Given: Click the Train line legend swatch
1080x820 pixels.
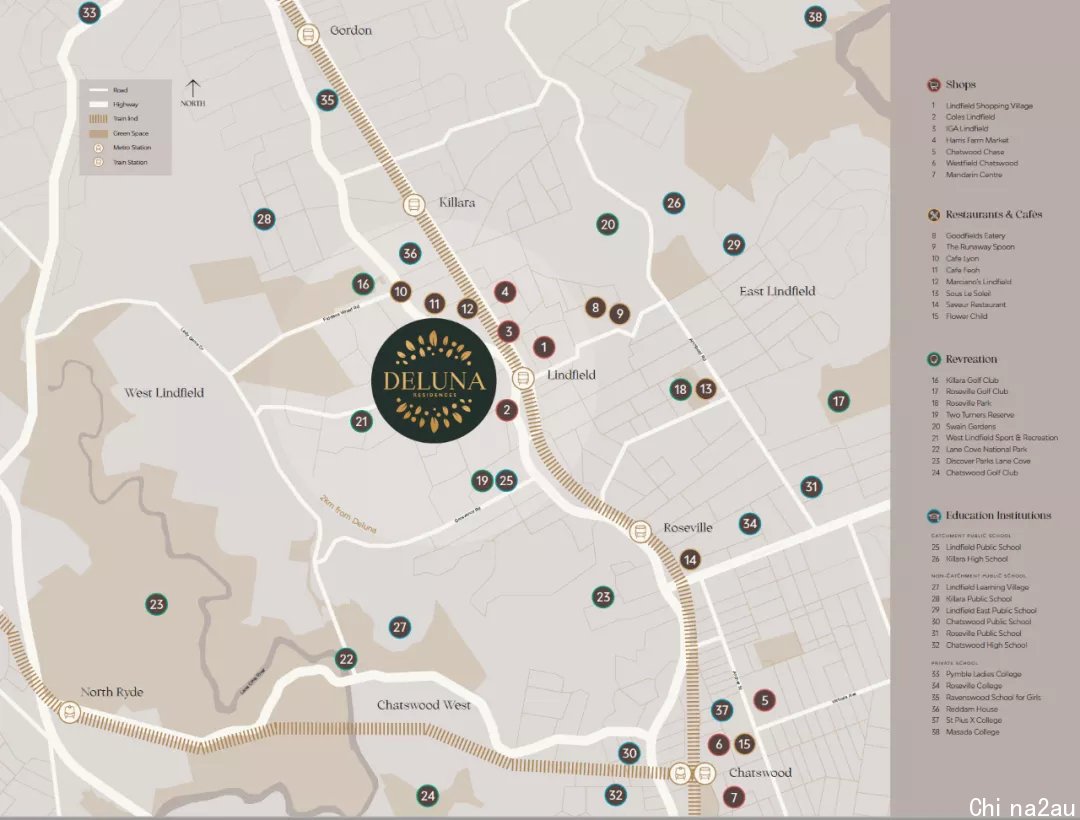Looking at the screenshot, I should click(98, 118).
